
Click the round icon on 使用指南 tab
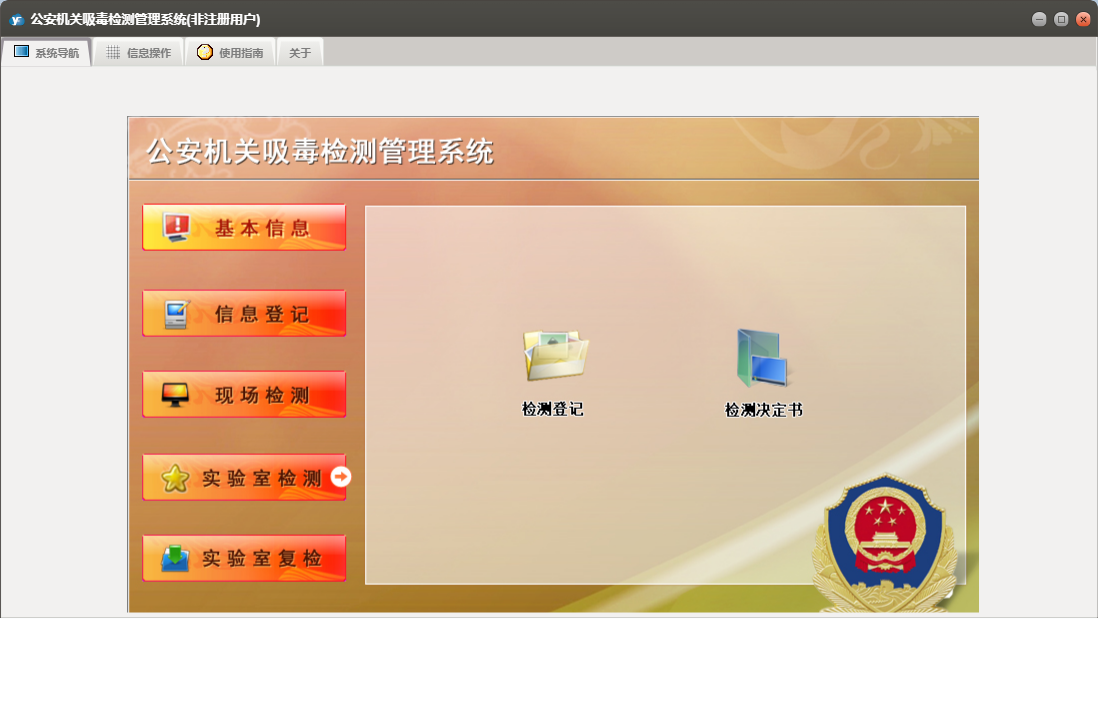pos(204,52)
